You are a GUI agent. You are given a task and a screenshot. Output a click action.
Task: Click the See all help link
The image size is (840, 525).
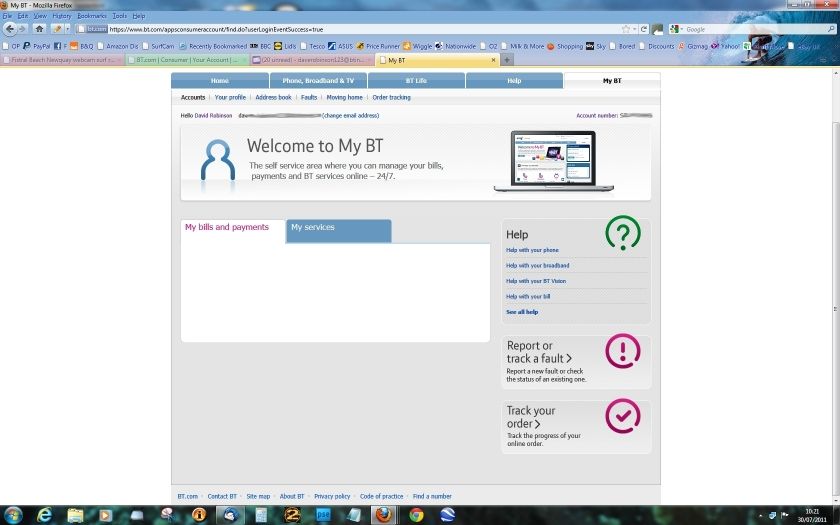(522, 312)
